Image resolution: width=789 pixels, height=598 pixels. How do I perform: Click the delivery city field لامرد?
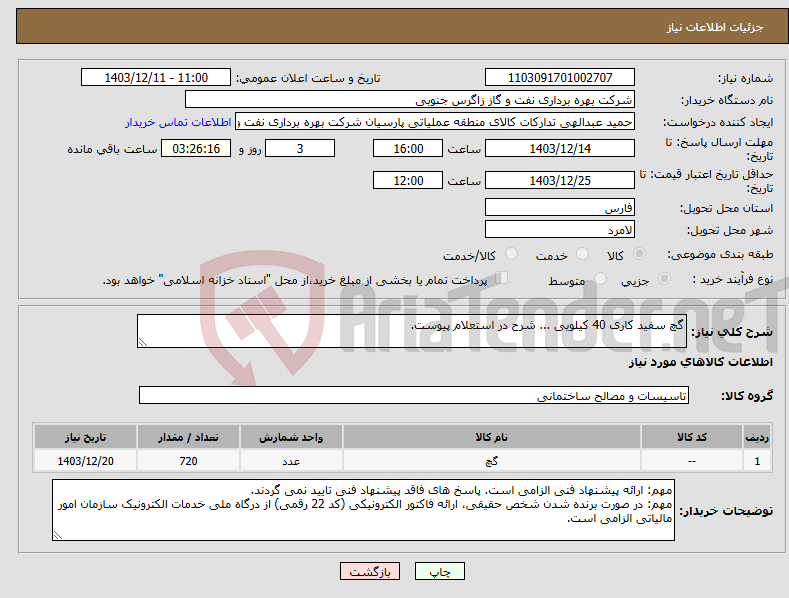560,230
